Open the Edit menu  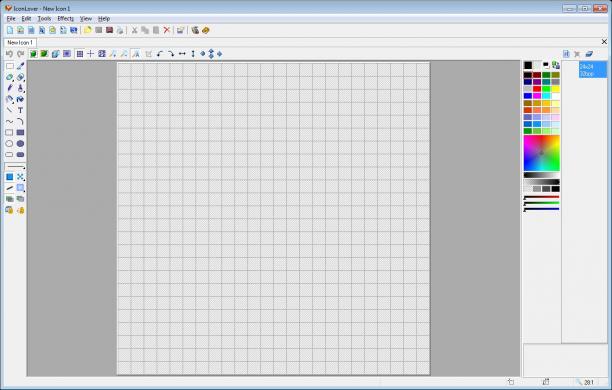coord(26,19)
